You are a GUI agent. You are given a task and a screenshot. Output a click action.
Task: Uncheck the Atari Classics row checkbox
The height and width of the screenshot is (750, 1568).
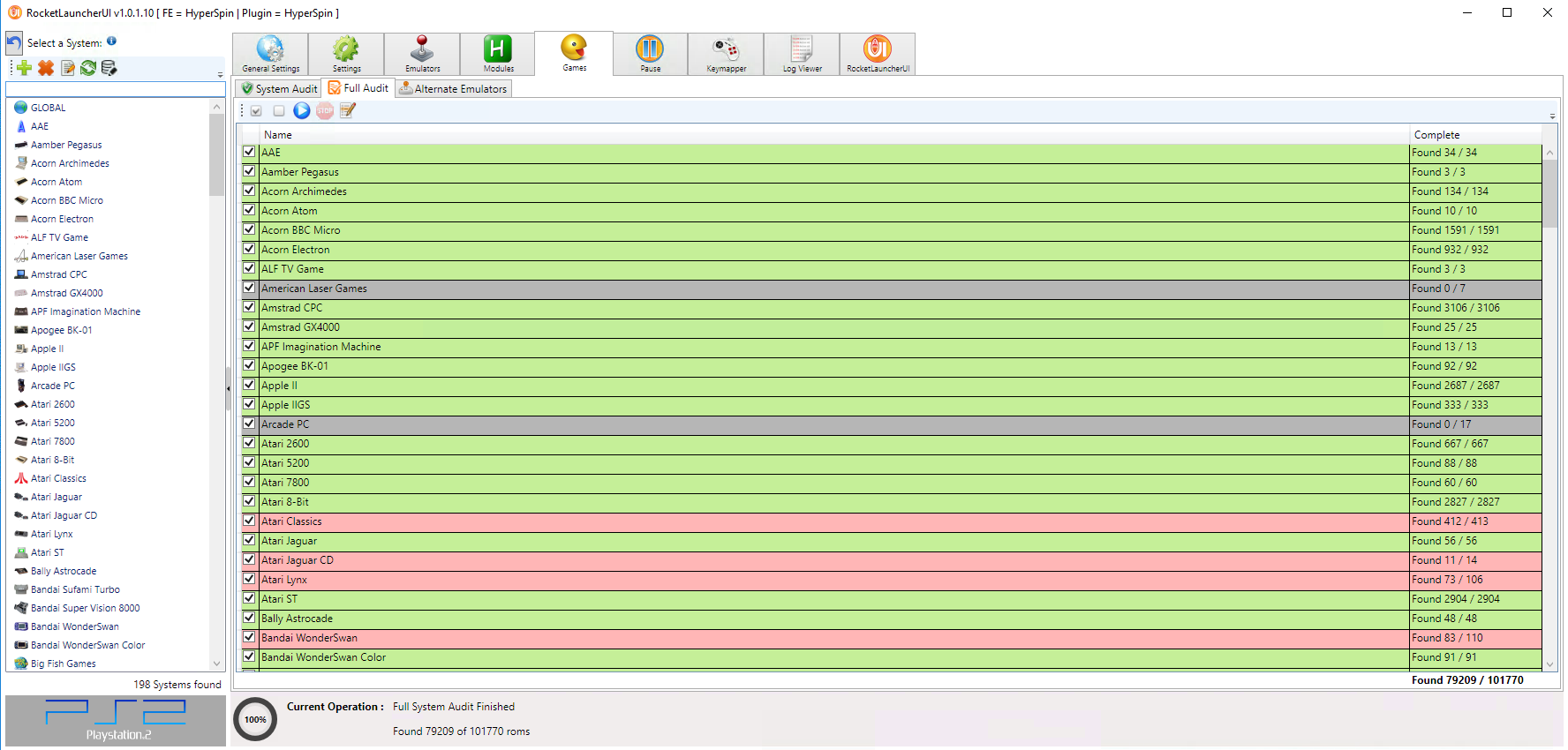pos(249,521)
